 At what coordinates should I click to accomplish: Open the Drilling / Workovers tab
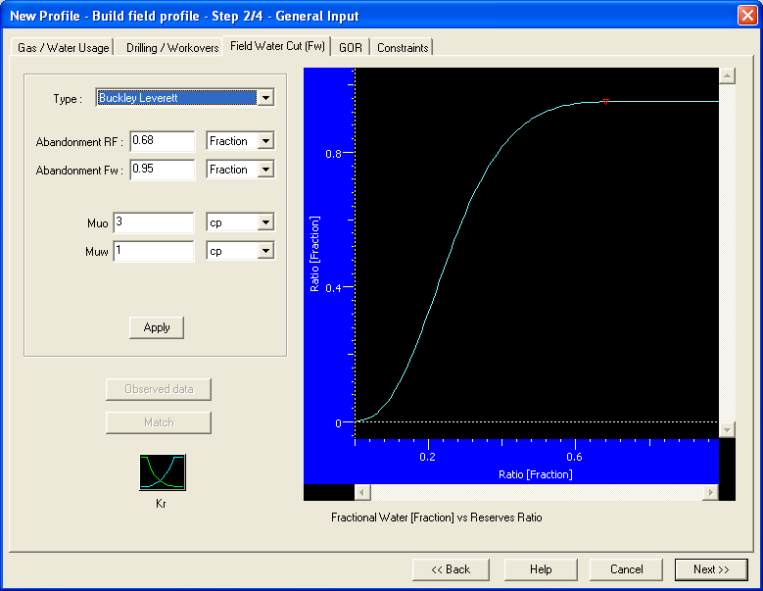172,48
